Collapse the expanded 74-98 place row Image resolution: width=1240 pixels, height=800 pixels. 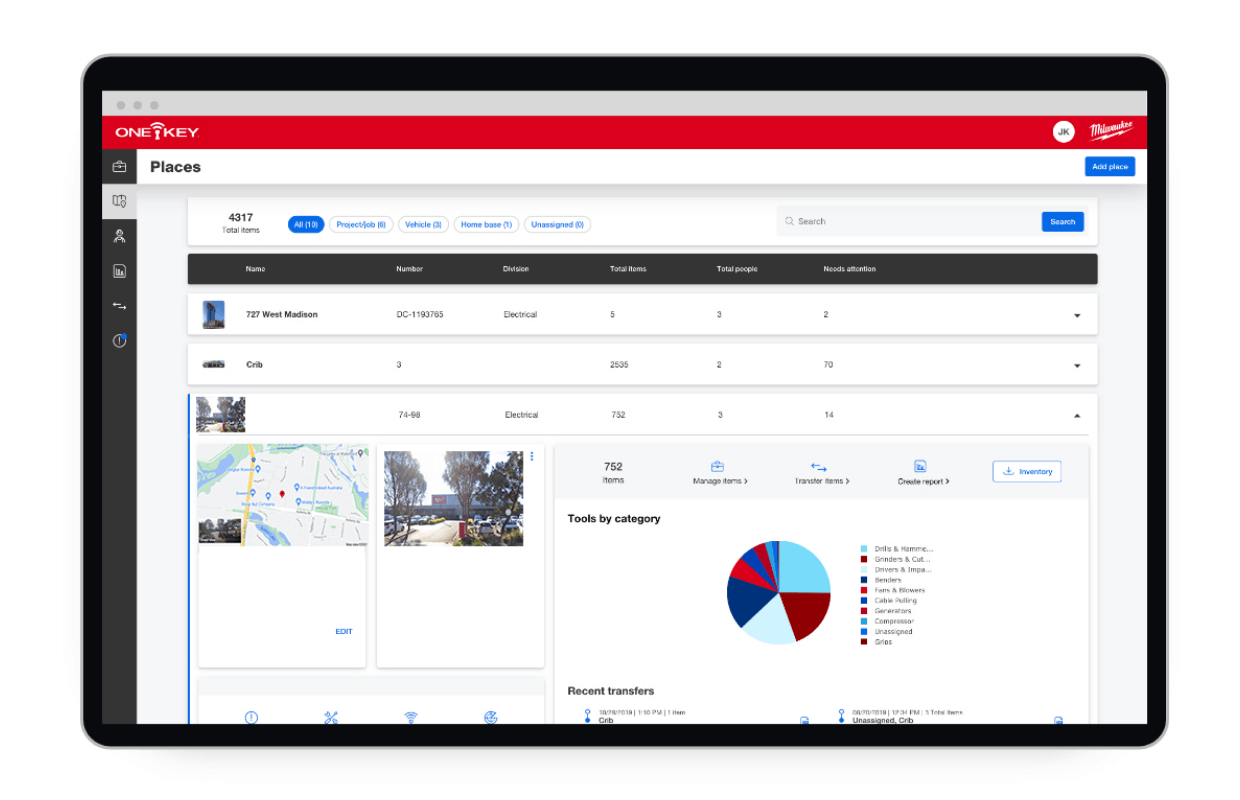[x=1077, y=415]
